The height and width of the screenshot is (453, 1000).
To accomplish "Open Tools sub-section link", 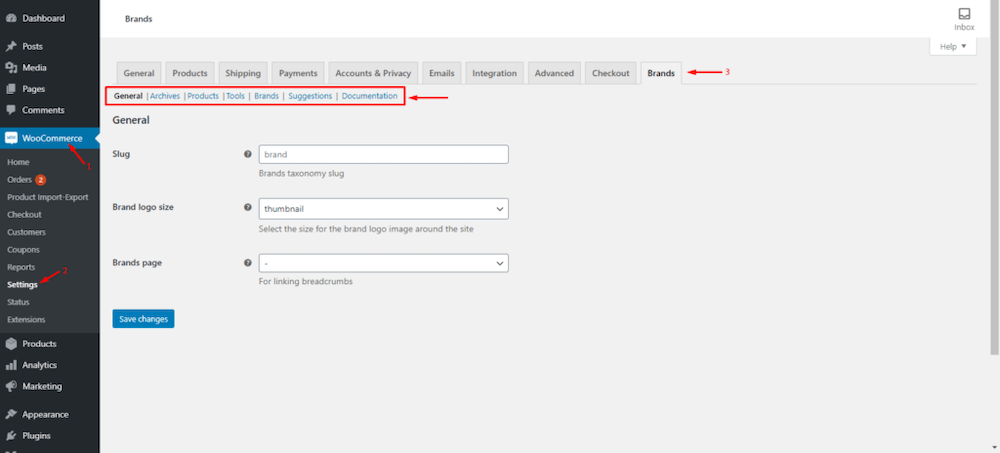I will (235, 96).
